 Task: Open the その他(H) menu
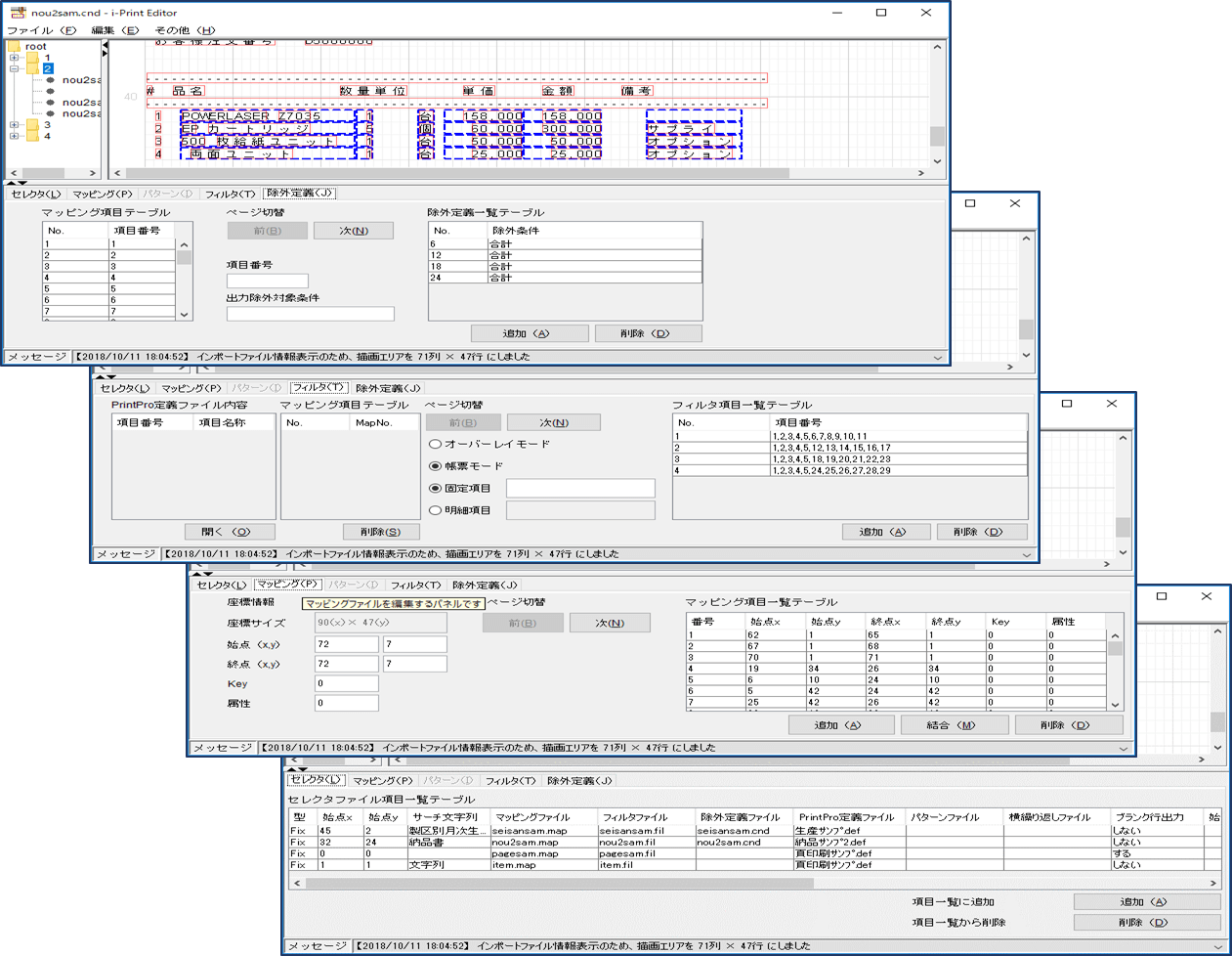186,30
